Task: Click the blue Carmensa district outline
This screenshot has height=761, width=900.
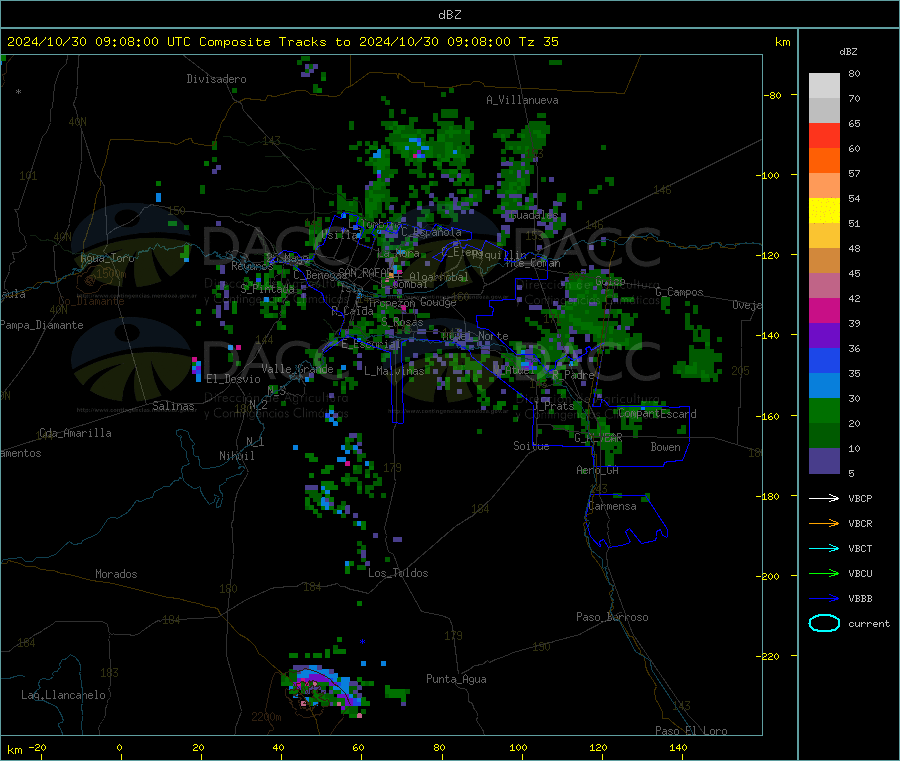Action: (626, 521)
